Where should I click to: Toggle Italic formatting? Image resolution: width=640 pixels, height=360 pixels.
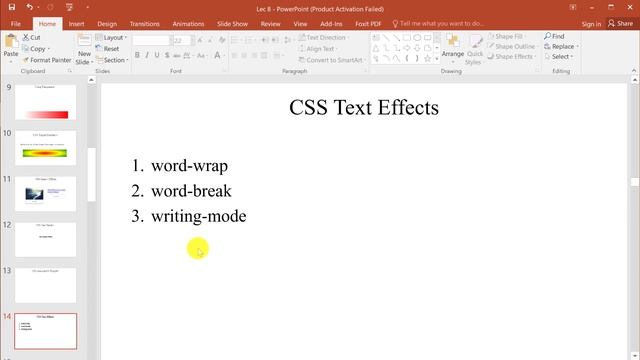147,55
